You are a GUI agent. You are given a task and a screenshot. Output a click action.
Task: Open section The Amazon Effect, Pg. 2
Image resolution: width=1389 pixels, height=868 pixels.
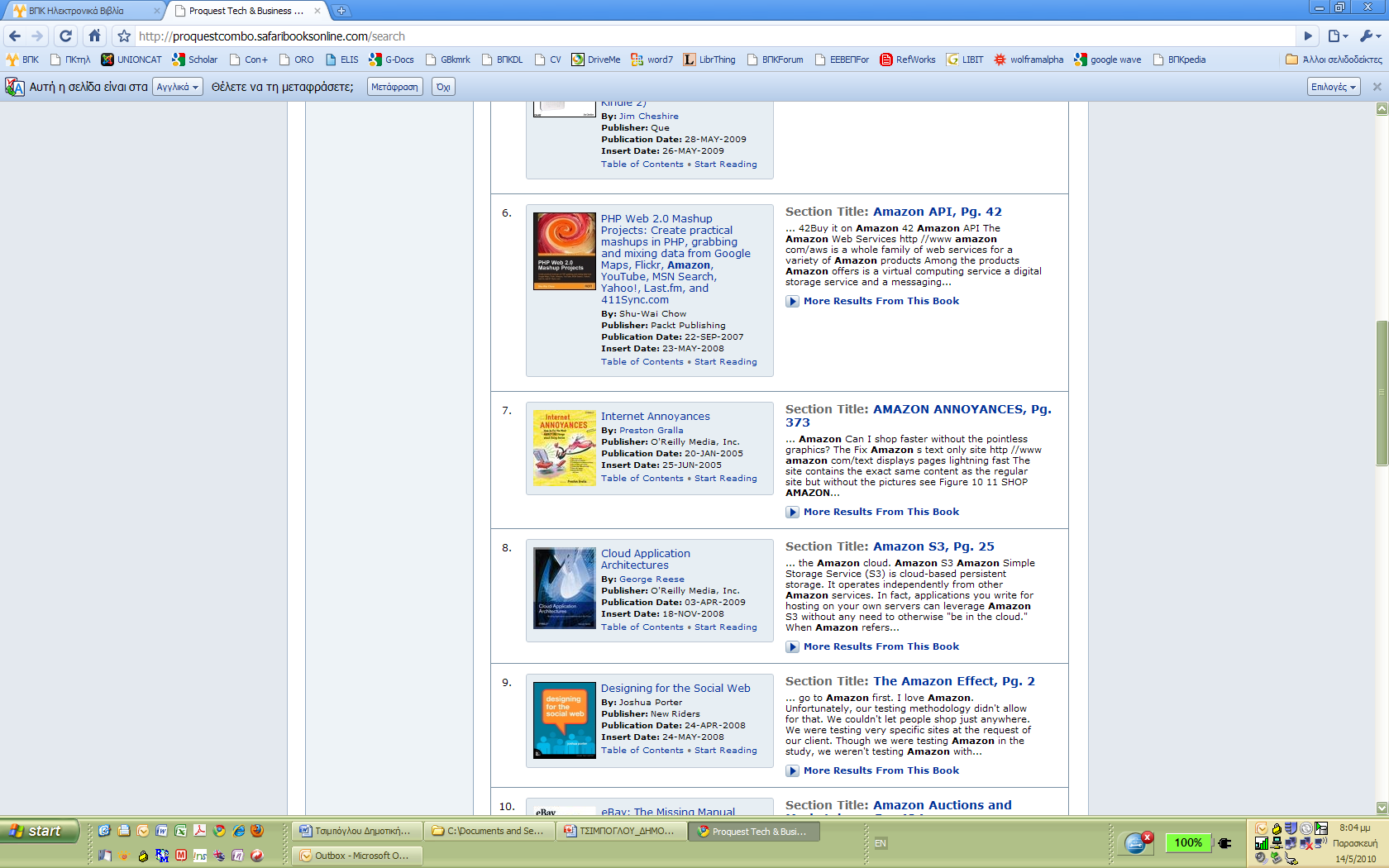pos(953,681)
